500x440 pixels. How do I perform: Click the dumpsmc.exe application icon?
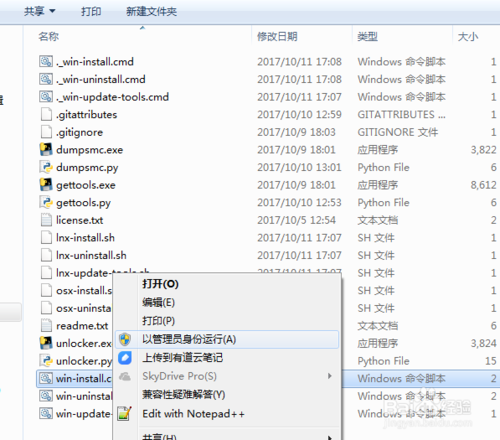(46, 150)
